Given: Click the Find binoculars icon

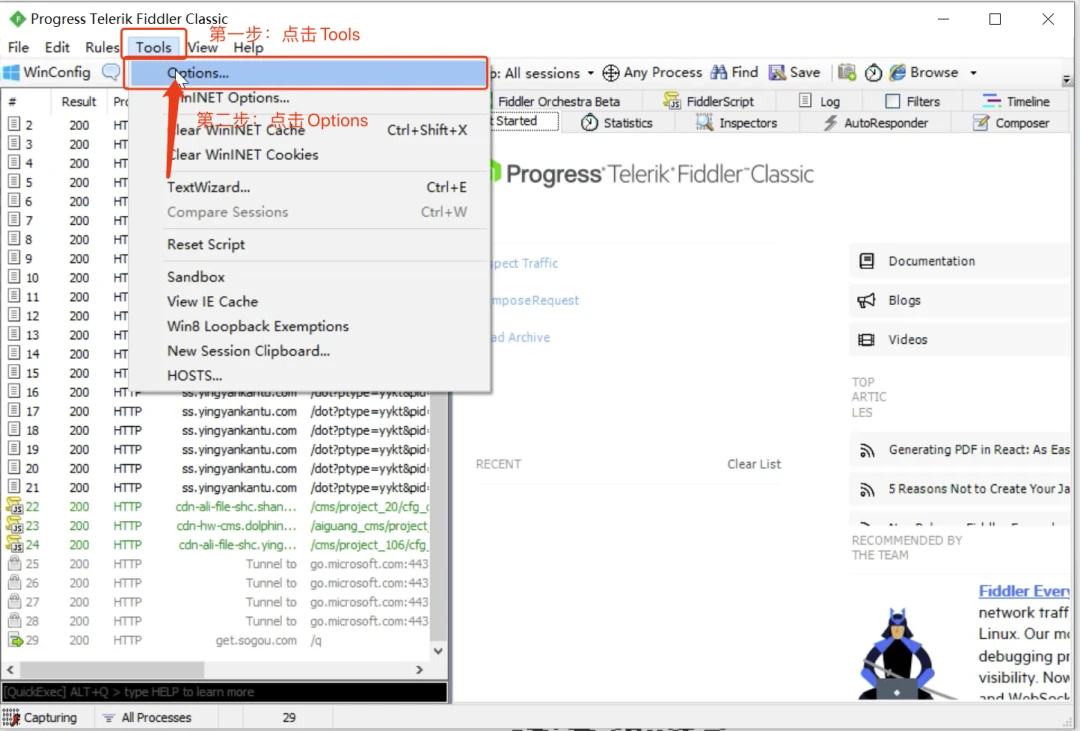Looking at the screenshot, I should 718,72.
